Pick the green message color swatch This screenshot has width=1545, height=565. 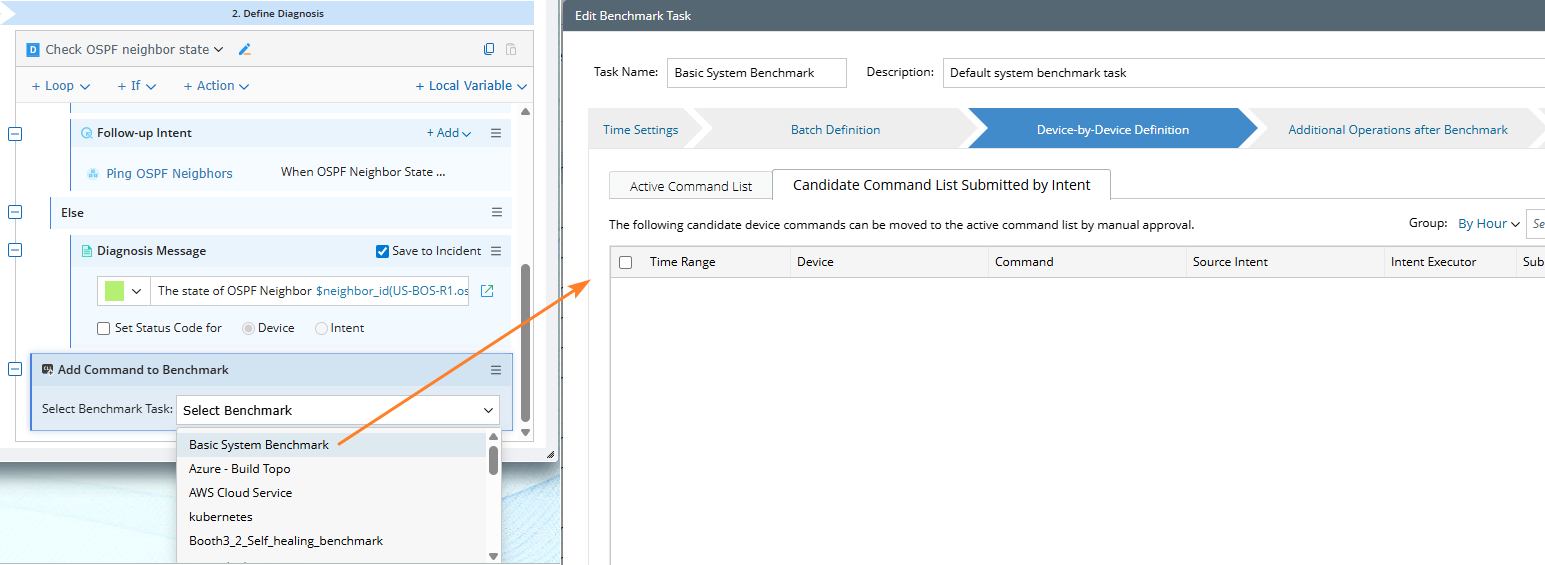pyautogui.click(x=114, y=291)
